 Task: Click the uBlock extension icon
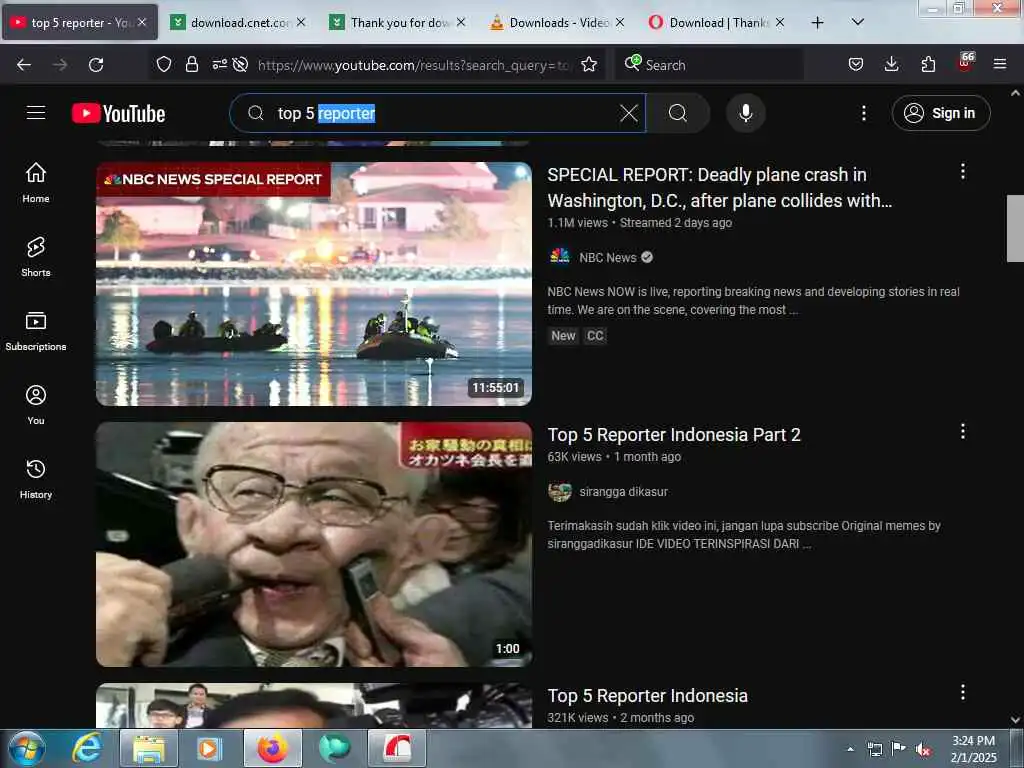[965, 62]
